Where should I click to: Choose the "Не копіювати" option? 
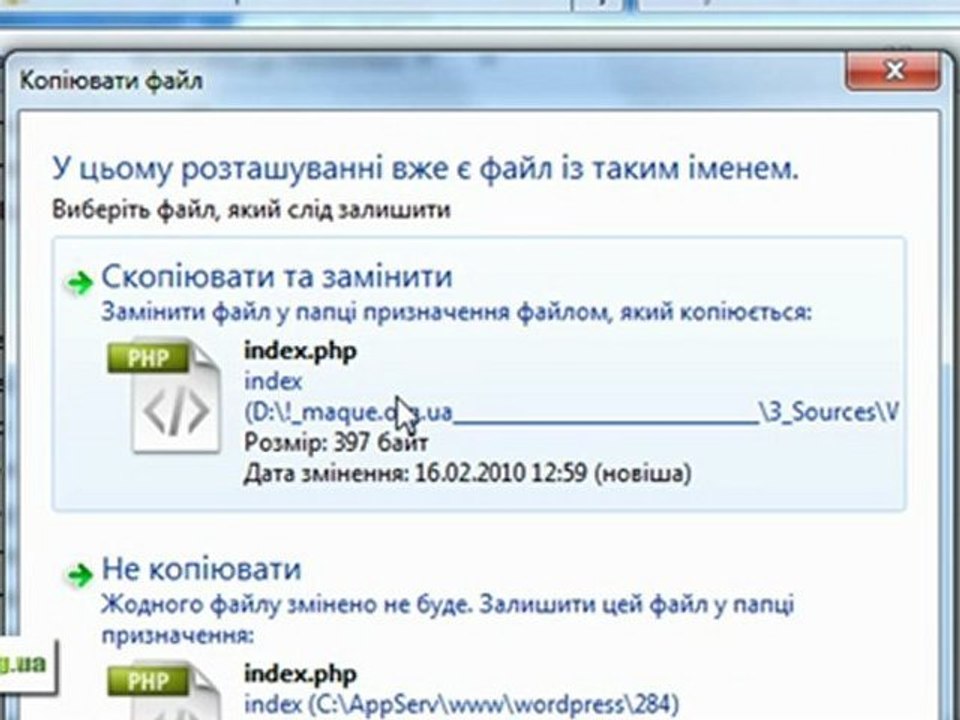click(201, 569)
